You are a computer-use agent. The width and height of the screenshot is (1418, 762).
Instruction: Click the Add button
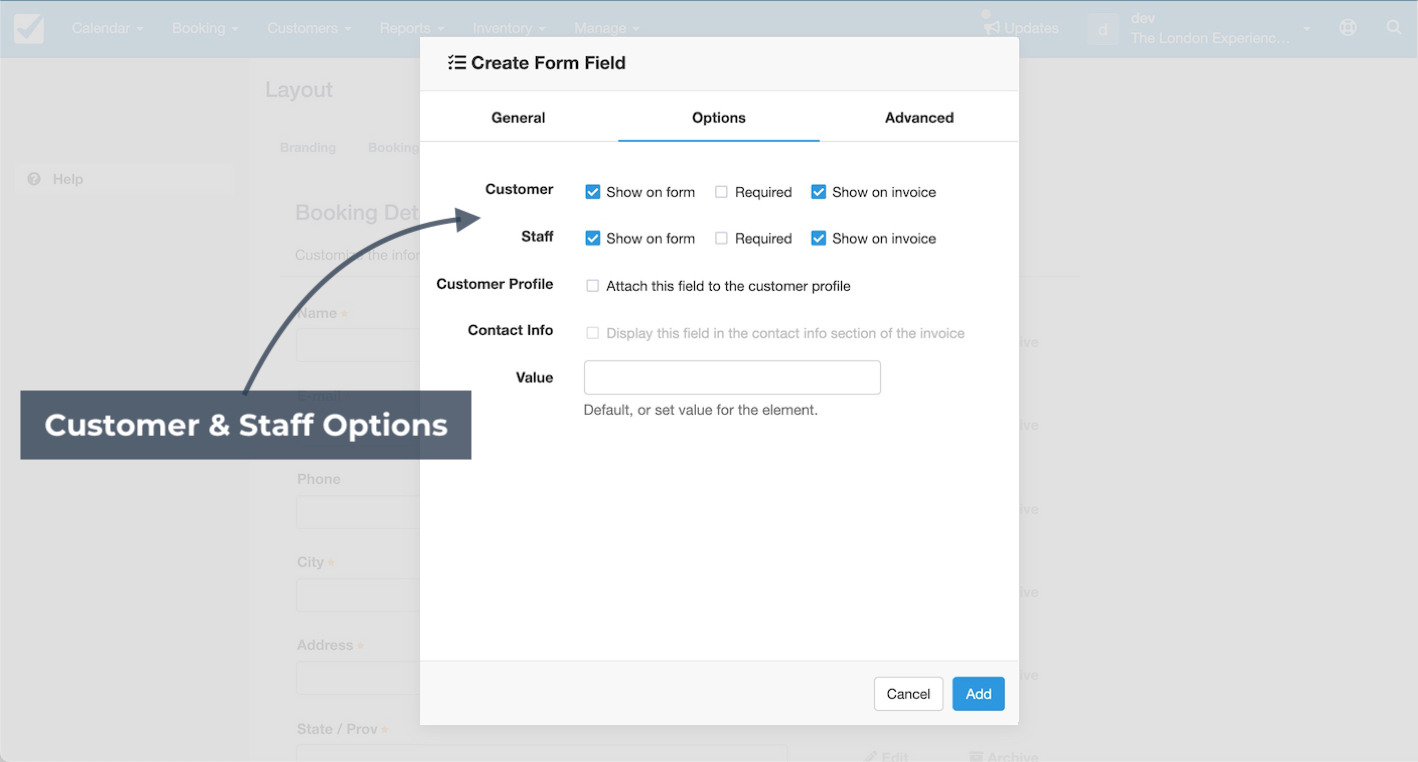978,694
